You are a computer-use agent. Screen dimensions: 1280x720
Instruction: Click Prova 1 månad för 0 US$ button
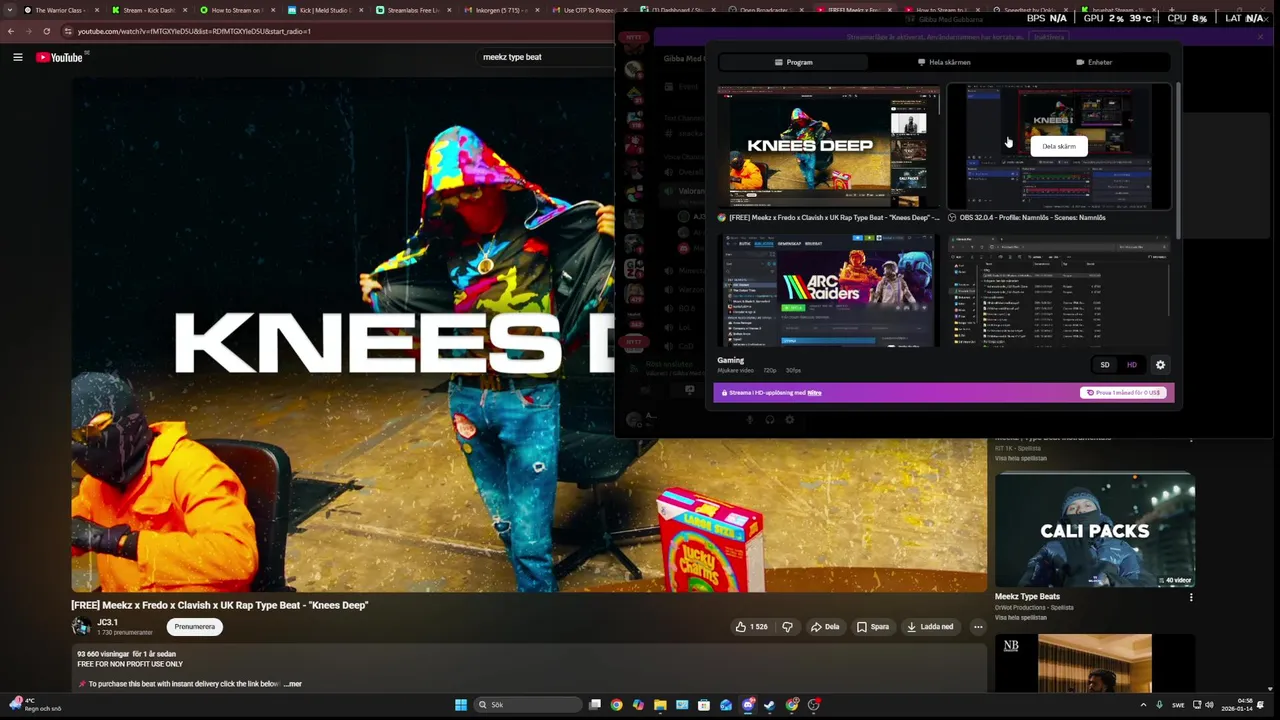pyautogui.click(x=1123, y=393)
